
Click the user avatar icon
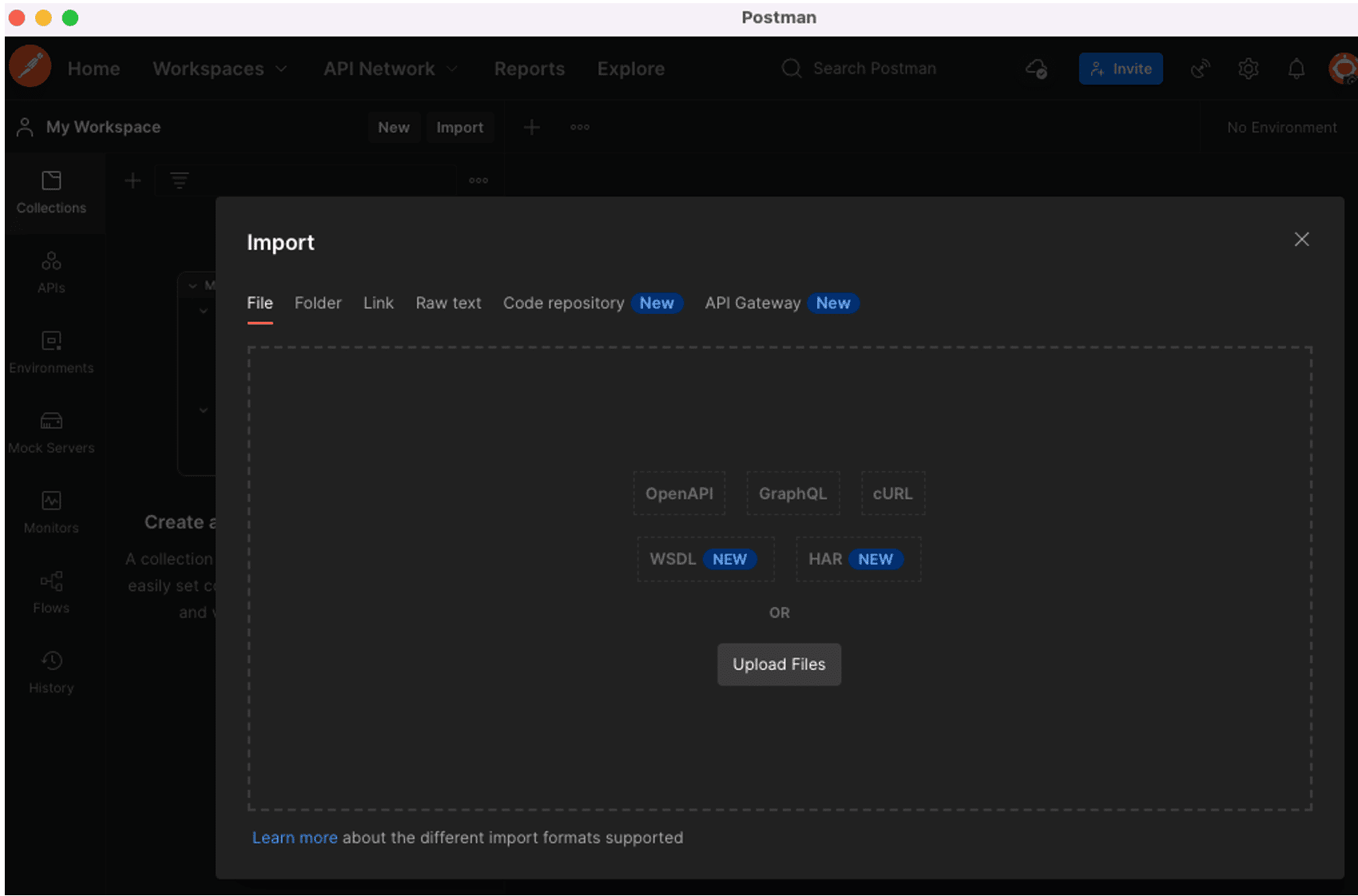(x=1343, y=69)
